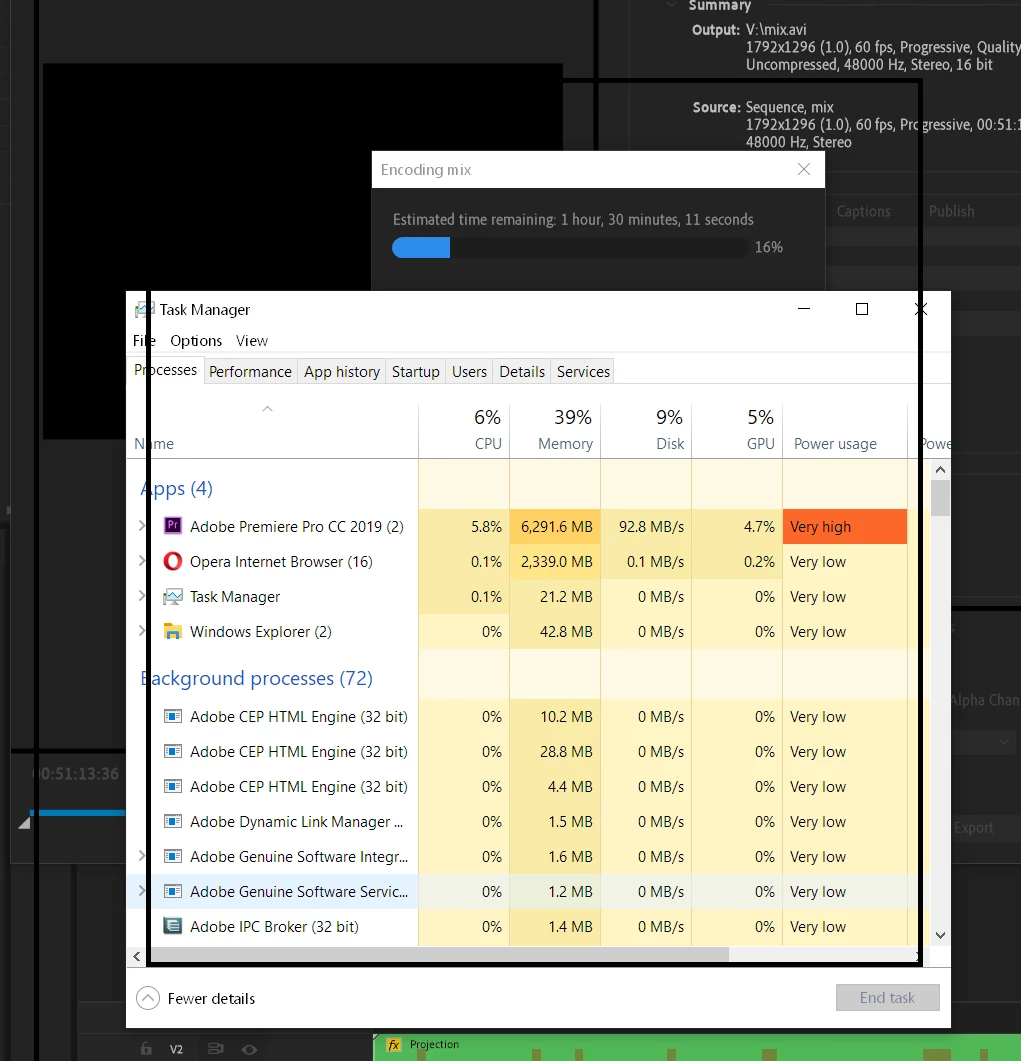Click the Opera Internet Browser icon
The image size is (1021, 1061).
[x=173, y=561]
